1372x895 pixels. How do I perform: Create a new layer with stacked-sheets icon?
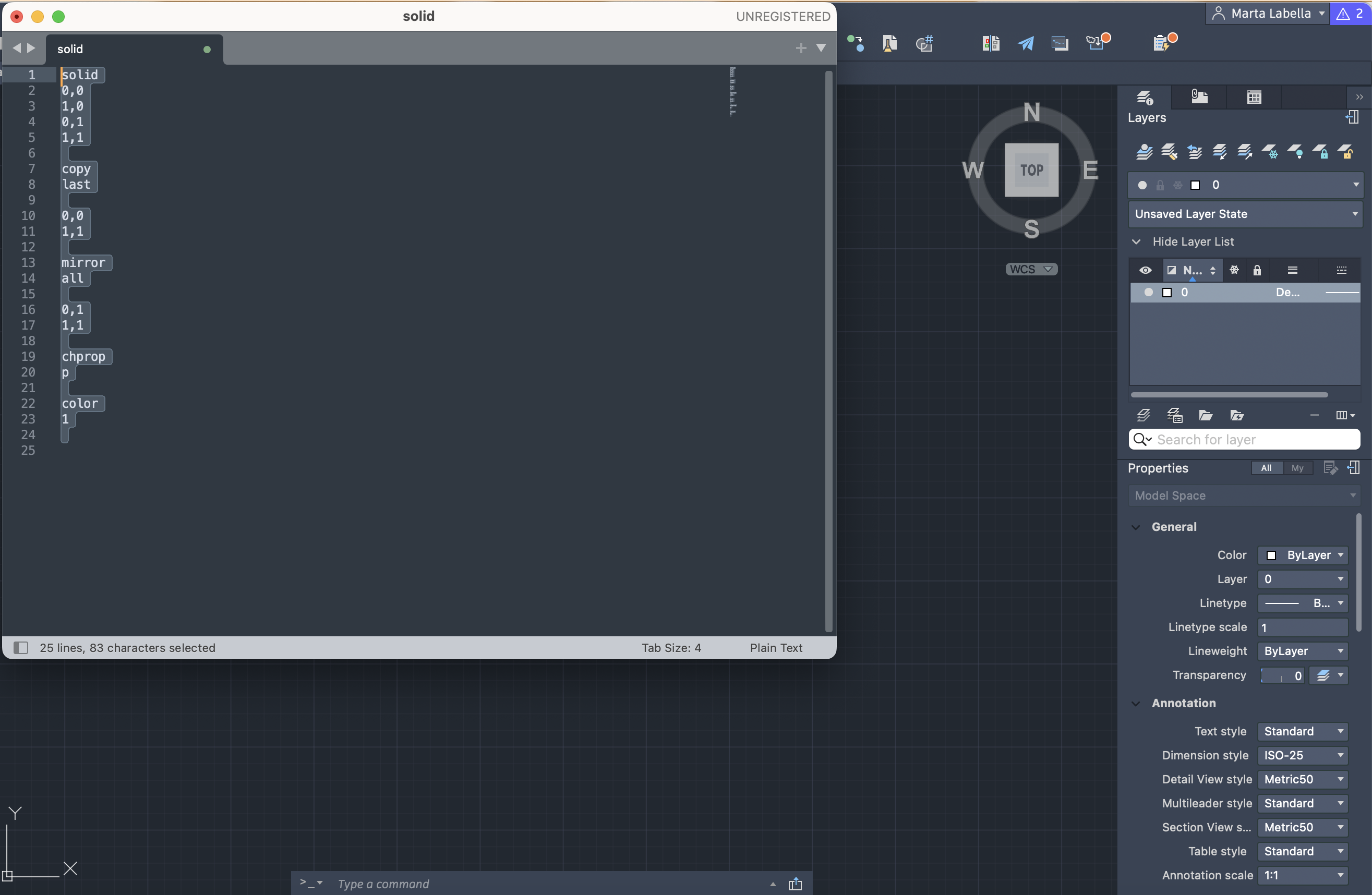tap(1143, 415)
